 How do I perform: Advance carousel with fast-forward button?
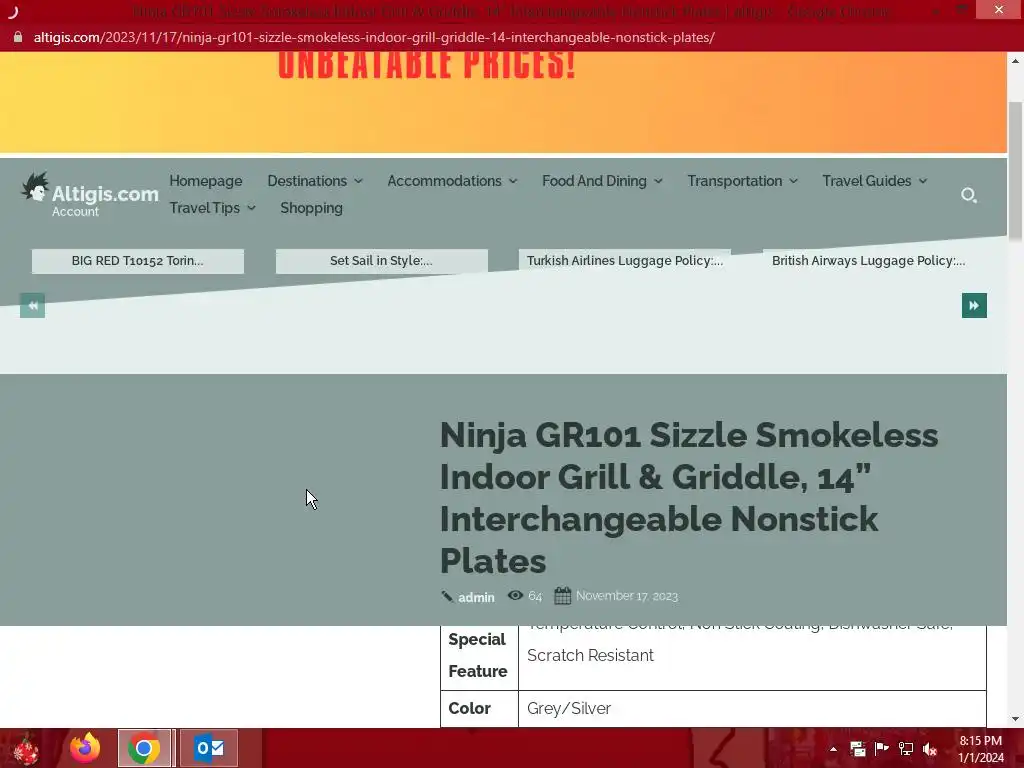974,306
